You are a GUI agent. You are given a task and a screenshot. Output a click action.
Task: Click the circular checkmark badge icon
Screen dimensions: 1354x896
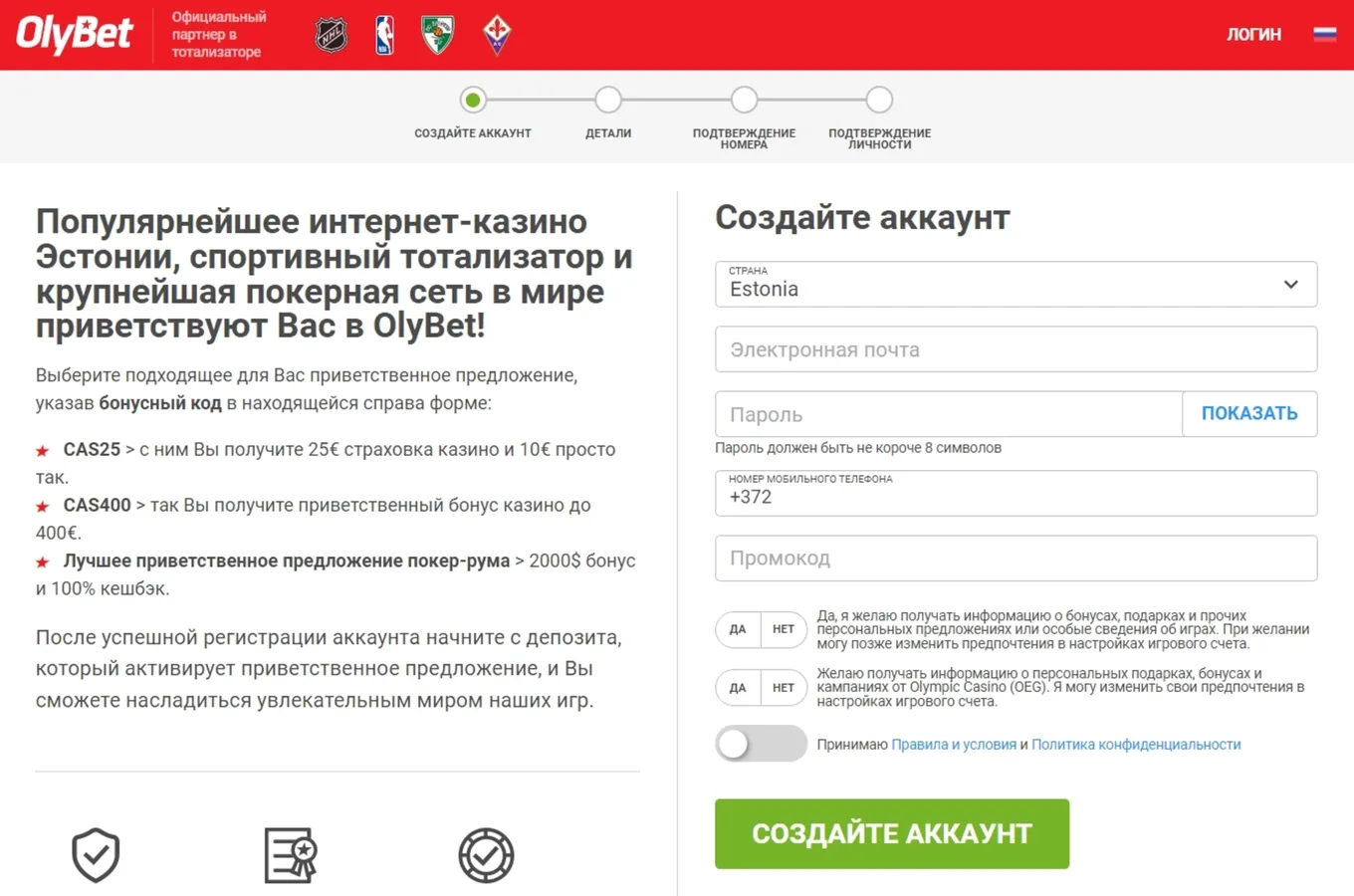[486, 855]
